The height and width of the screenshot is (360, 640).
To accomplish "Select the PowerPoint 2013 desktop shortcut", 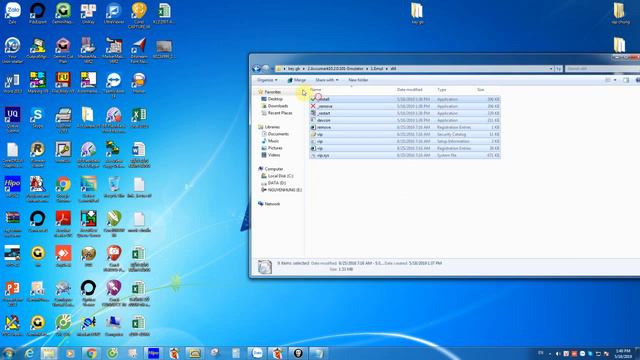I will click(x=13, y=293).
